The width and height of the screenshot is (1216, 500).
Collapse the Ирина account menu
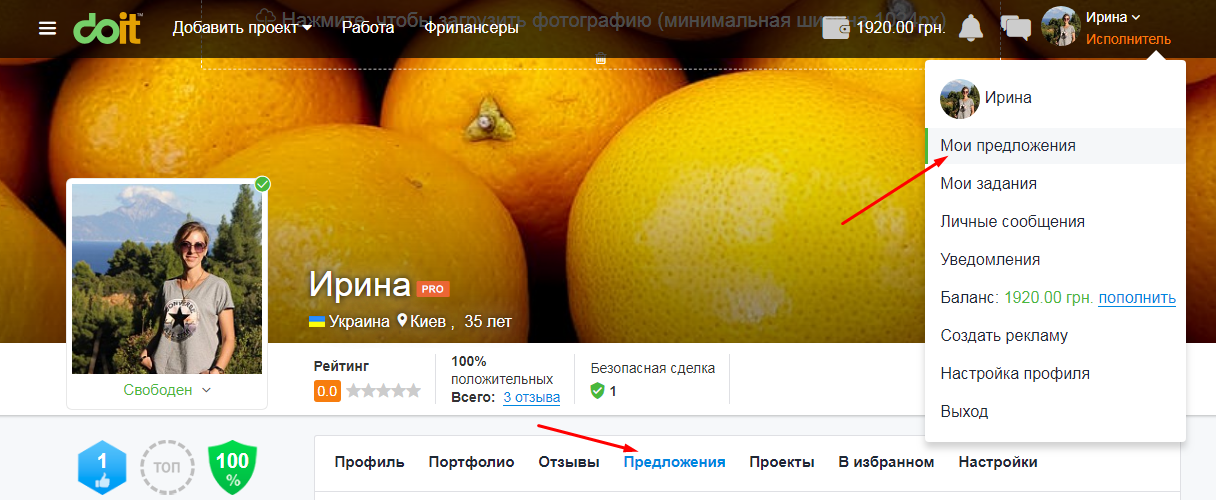pyautogui.click(x=1114, y=17)
